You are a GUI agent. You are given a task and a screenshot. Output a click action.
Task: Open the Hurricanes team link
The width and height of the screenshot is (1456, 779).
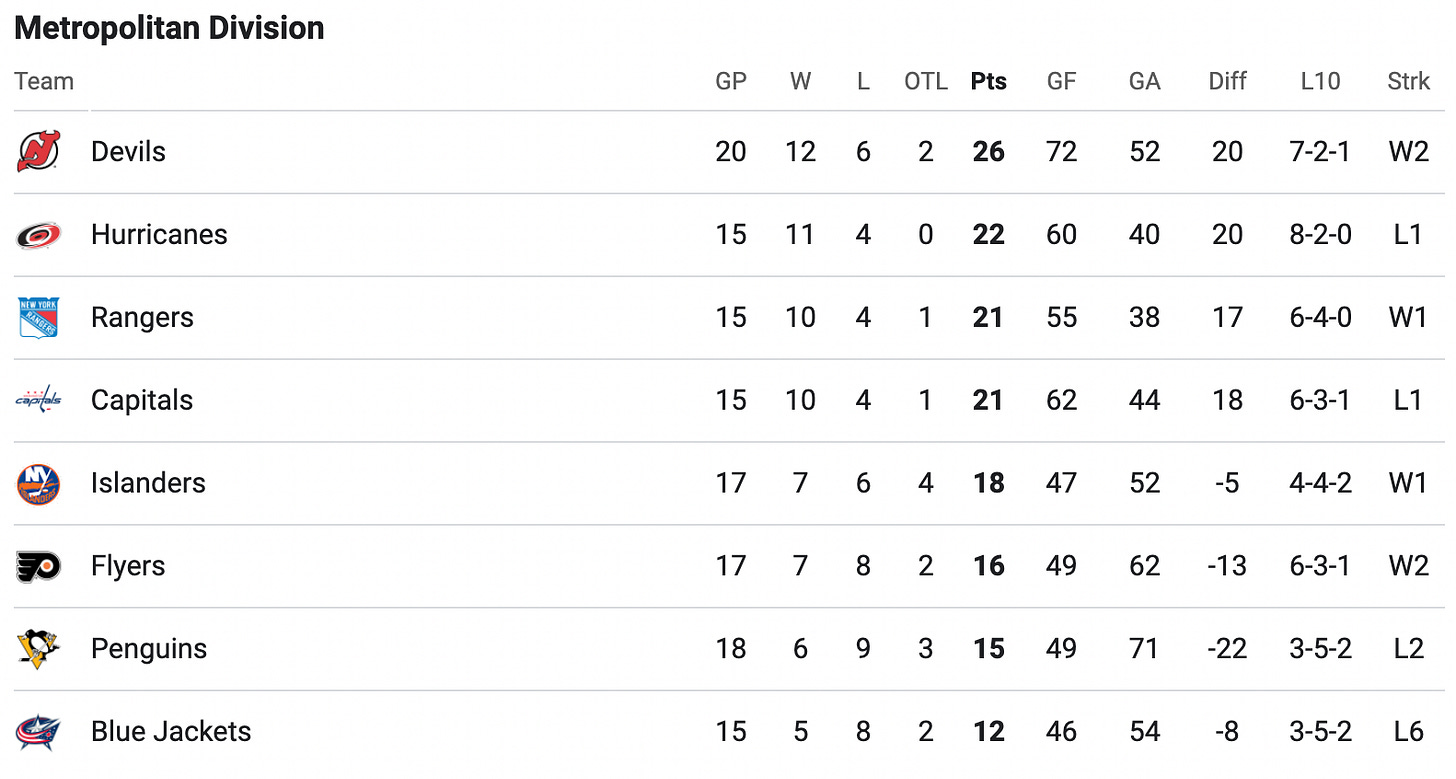click(x=159, y=235)
